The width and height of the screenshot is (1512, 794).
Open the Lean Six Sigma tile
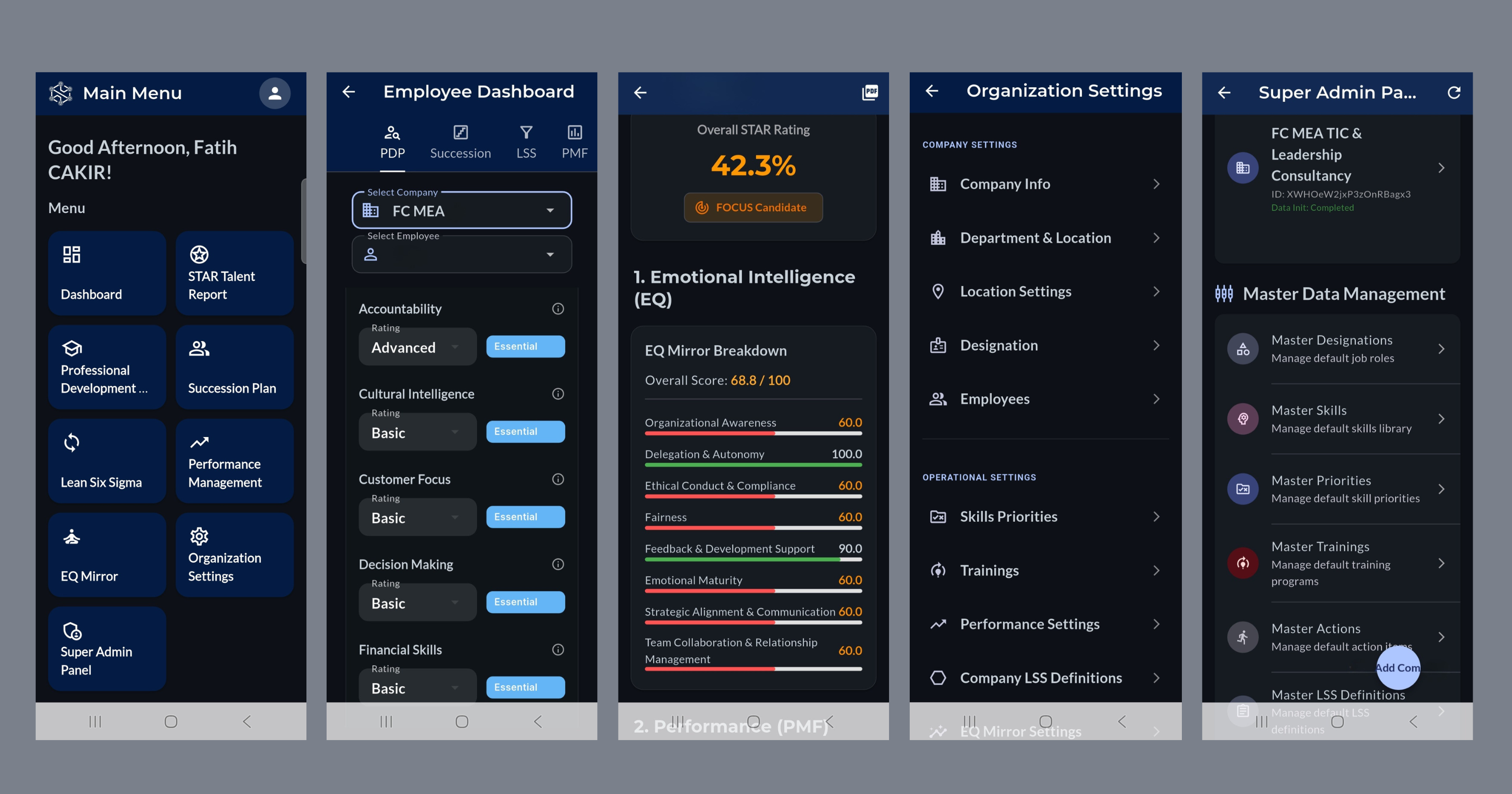click(107, 461)
